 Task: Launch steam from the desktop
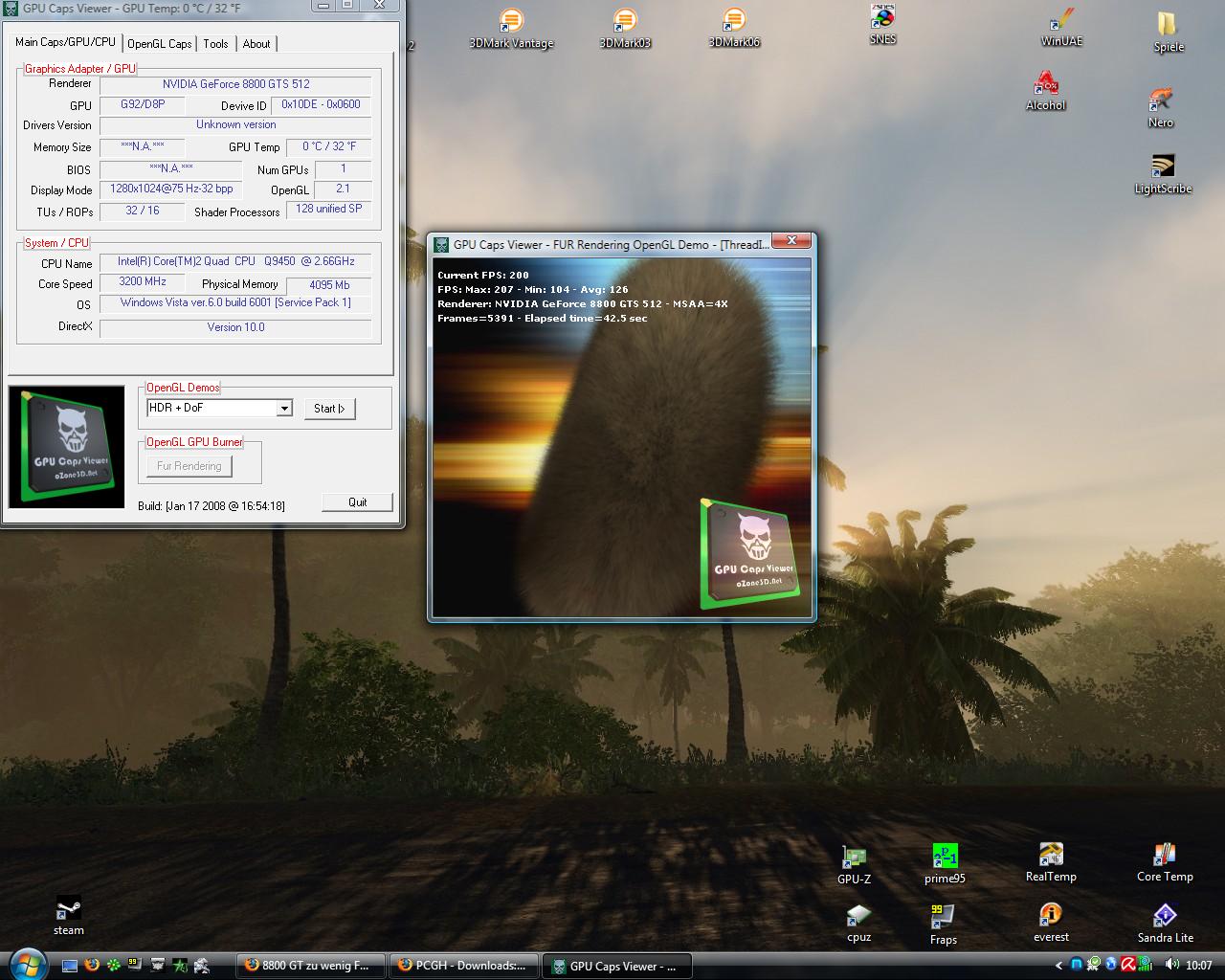[68, 916]
